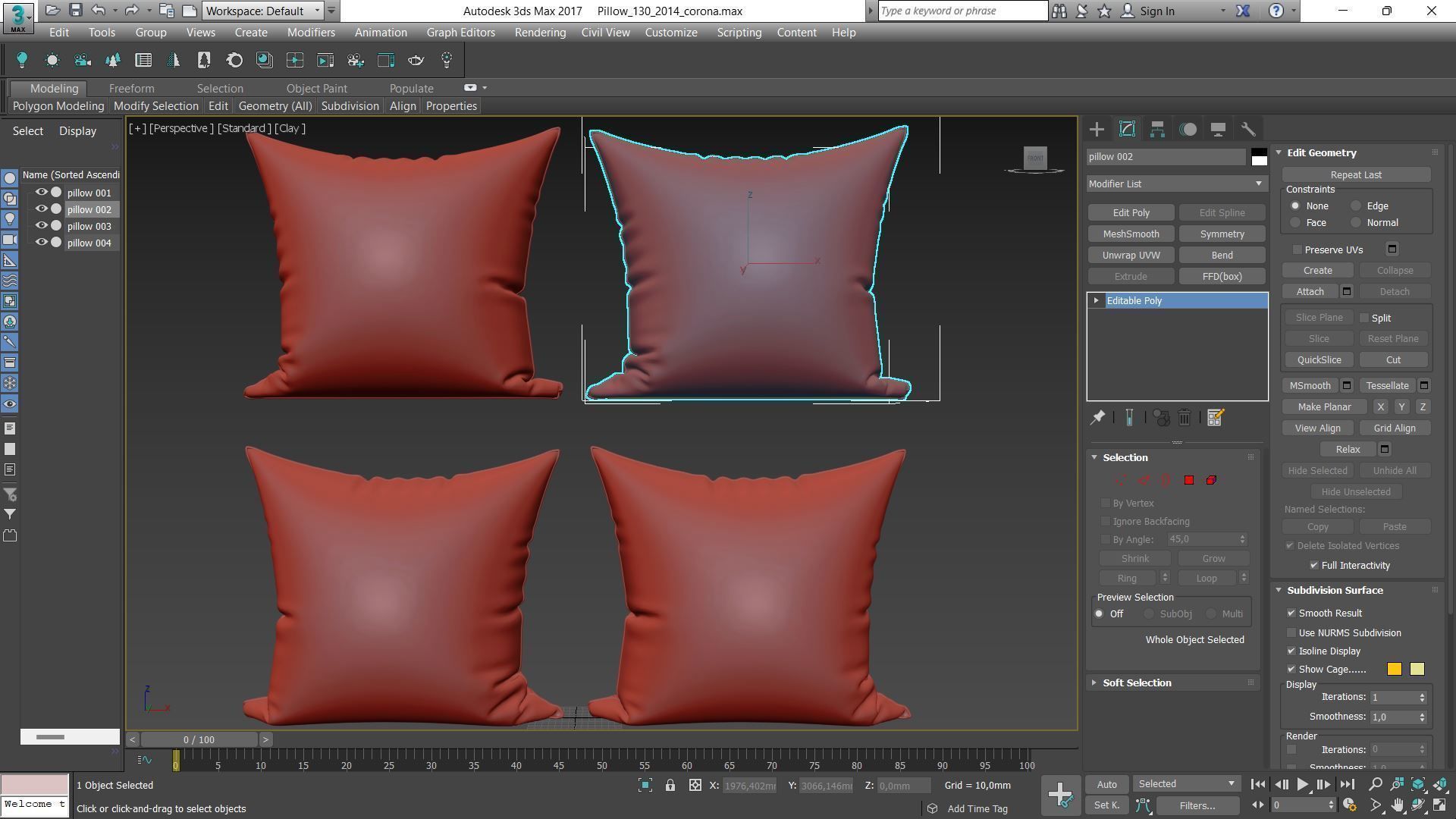The image size is (1456, 819).
Task: Expand the Editable Poly stack entry
Action: coord(1096,300)
